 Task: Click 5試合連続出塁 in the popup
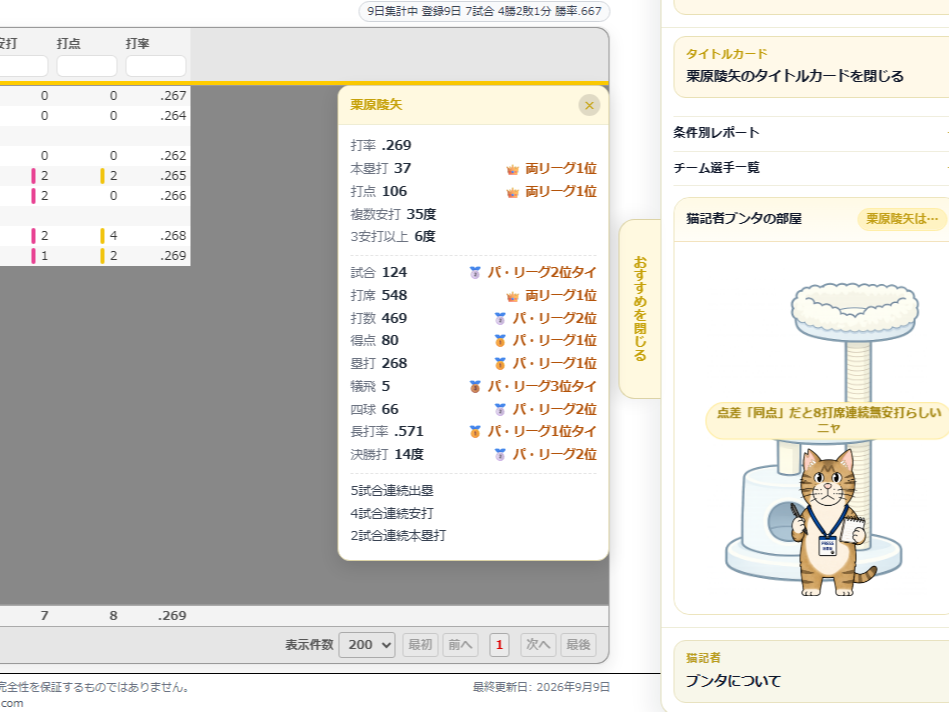(x=392, y=490)
